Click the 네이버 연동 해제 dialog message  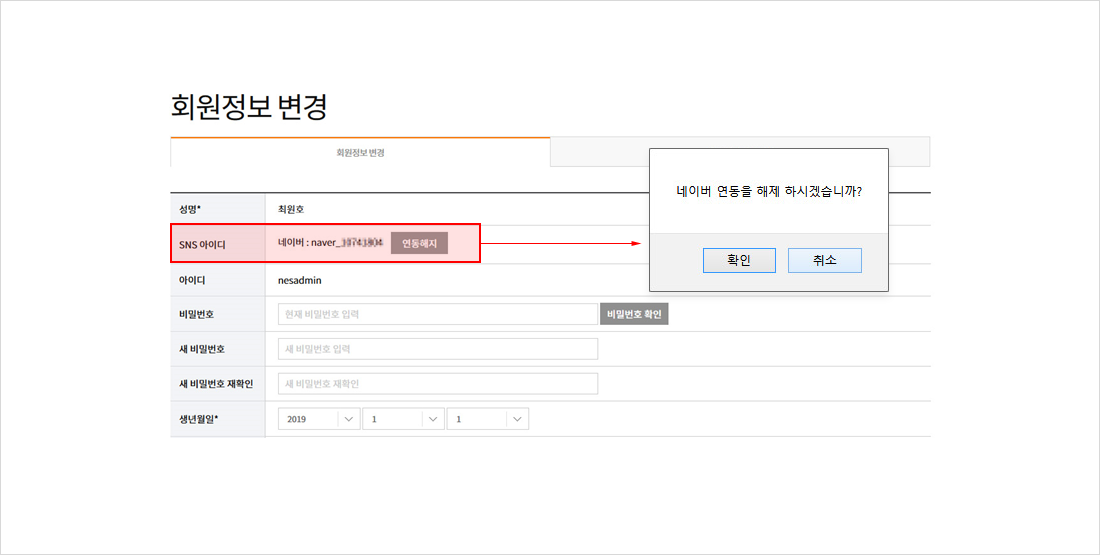(x=768, y=191)
